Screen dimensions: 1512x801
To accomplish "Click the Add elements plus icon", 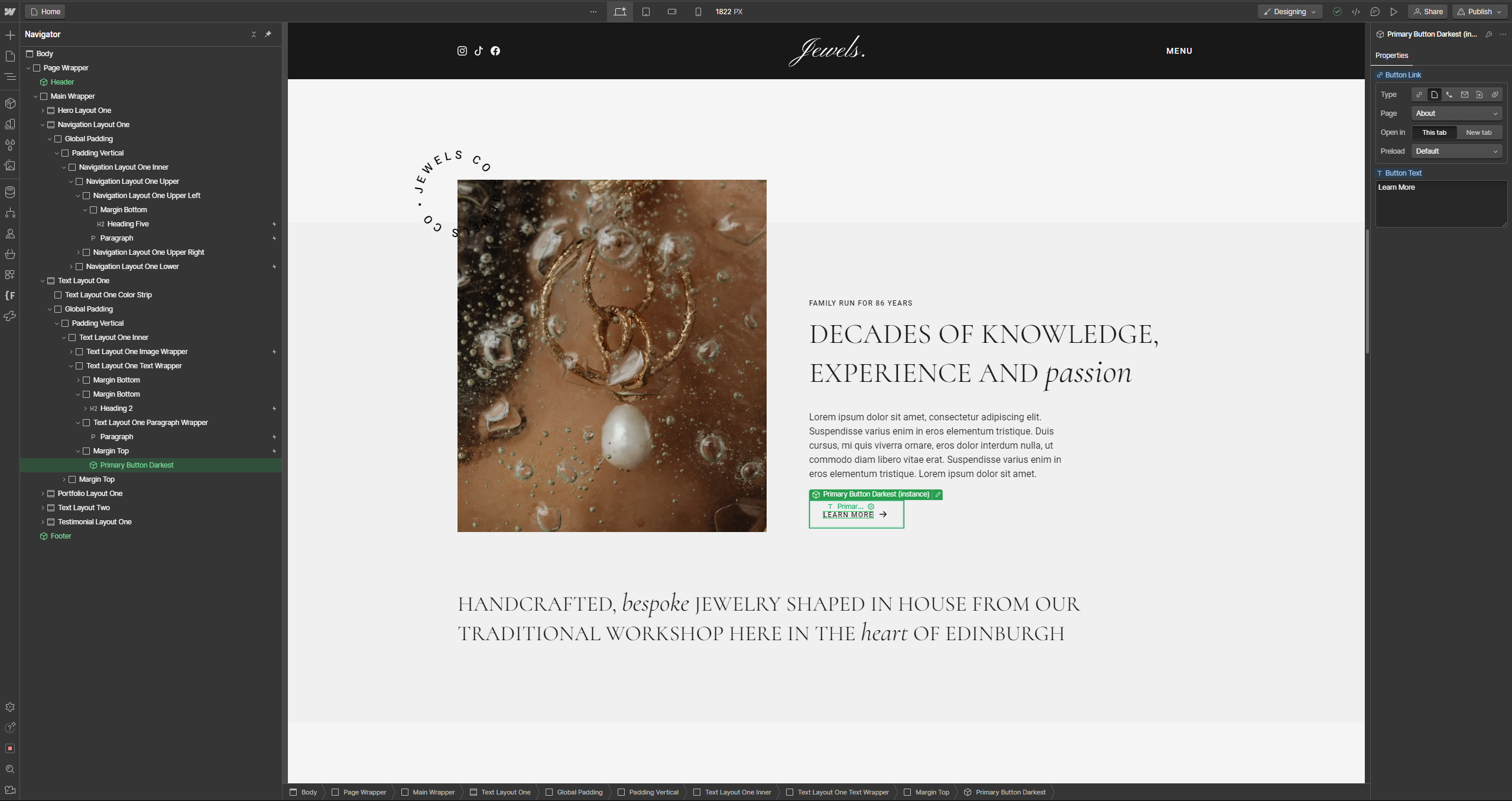I will (x=10, y=35).
